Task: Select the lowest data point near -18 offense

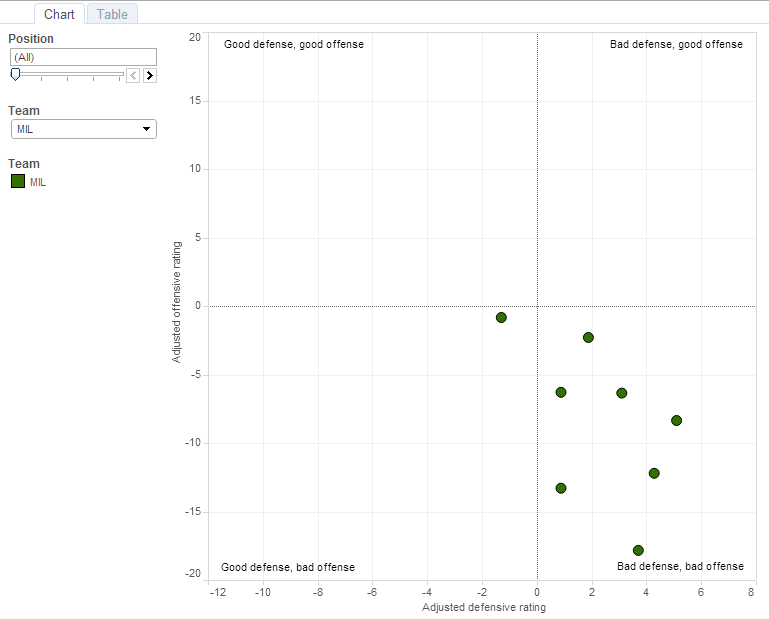Action: tap(638, 550)
